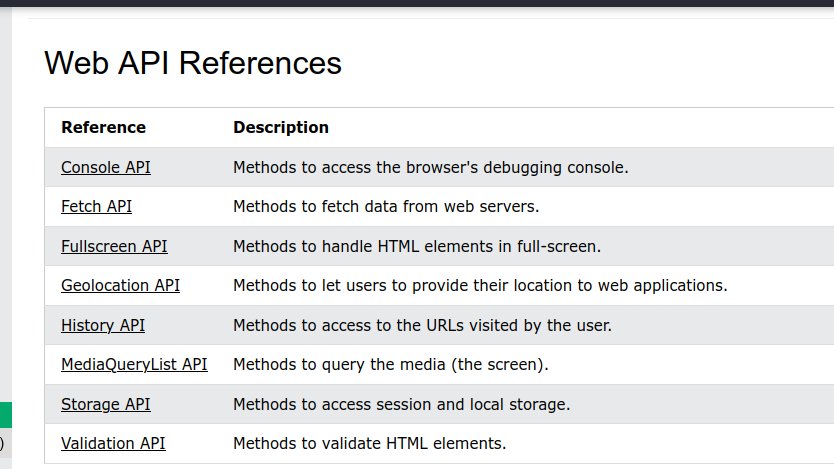Follow the Fullscreen API link
834x469 pixels.
coord(114,247)
